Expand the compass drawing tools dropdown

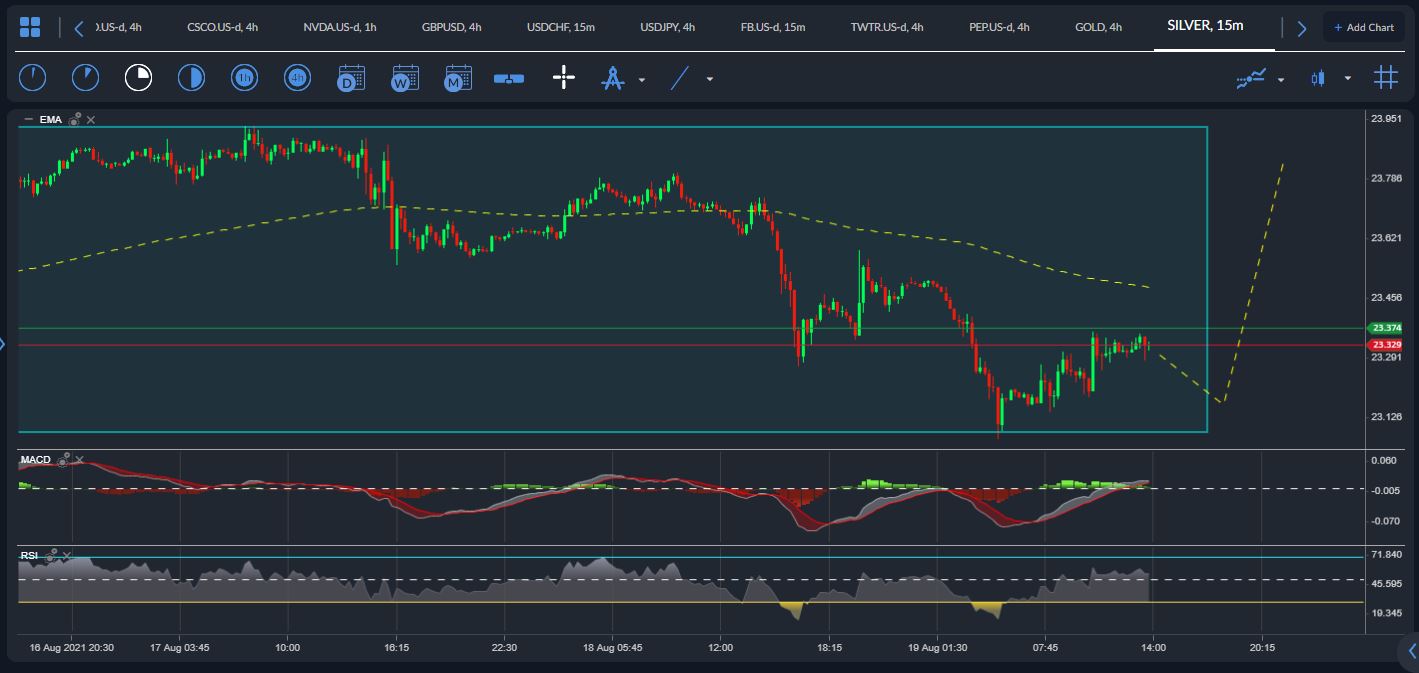coord(642,79)
